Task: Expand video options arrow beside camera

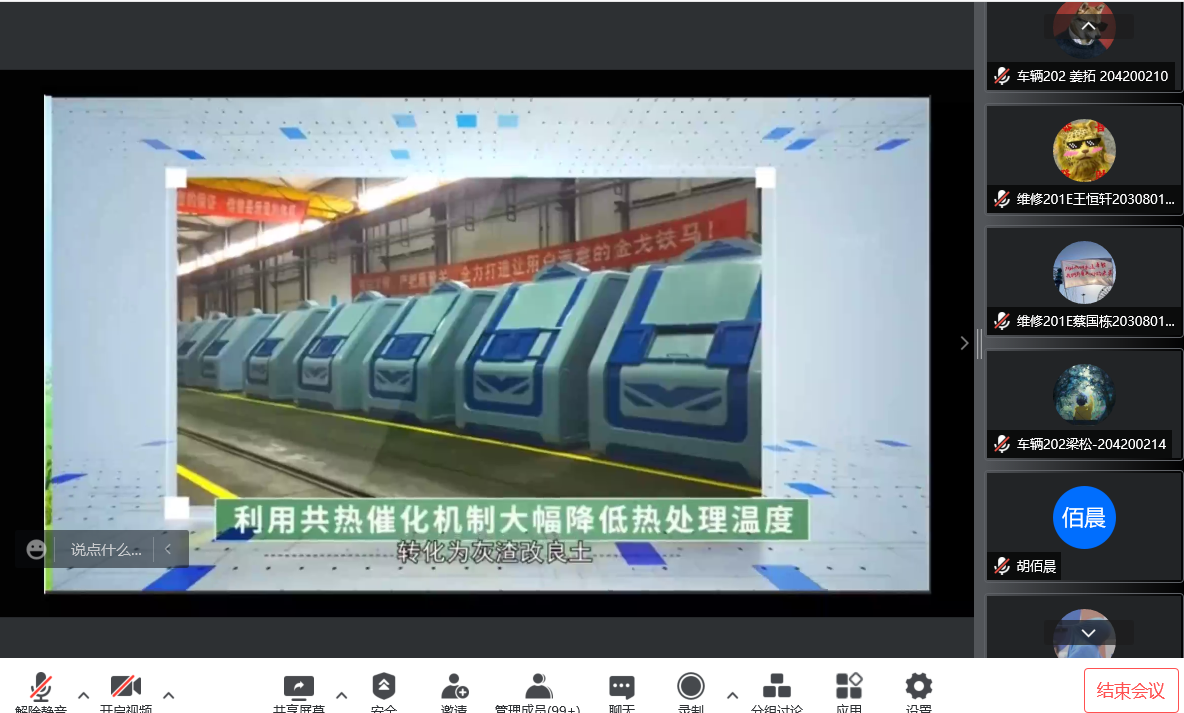Action: click(169, 695)
